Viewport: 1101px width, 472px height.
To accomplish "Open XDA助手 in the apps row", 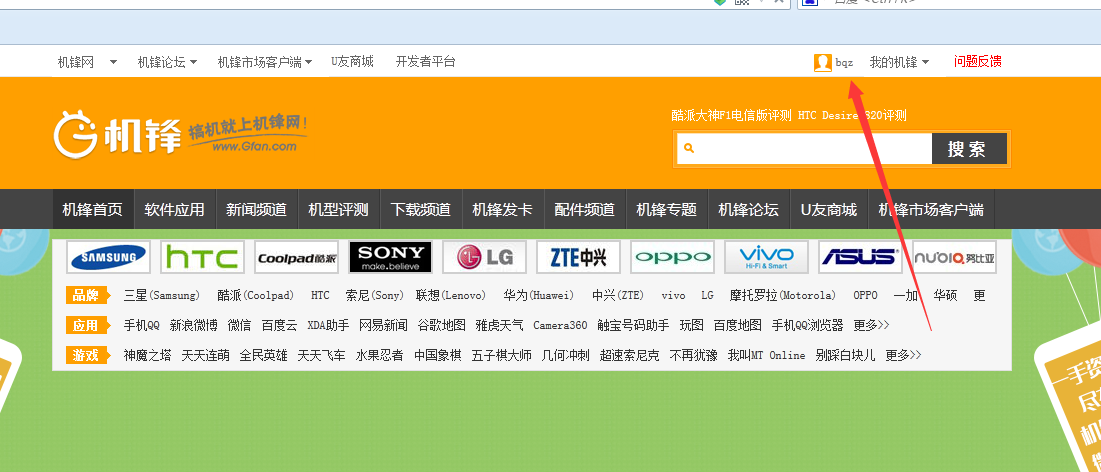I will 328,325.
